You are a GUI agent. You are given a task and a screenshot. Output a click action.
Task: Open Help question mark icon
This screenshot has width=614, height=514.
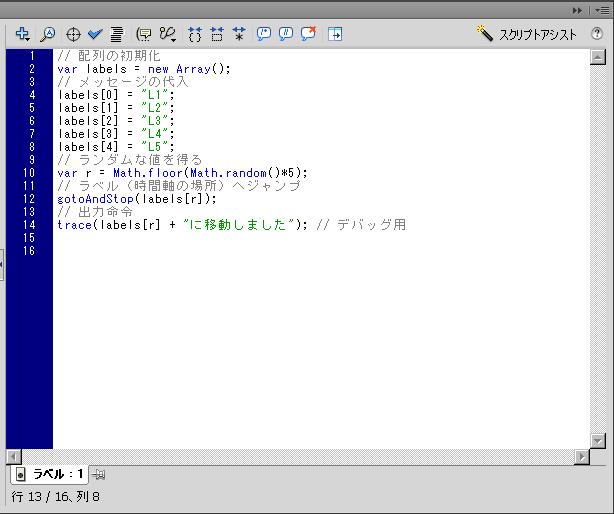pos(597,34)
